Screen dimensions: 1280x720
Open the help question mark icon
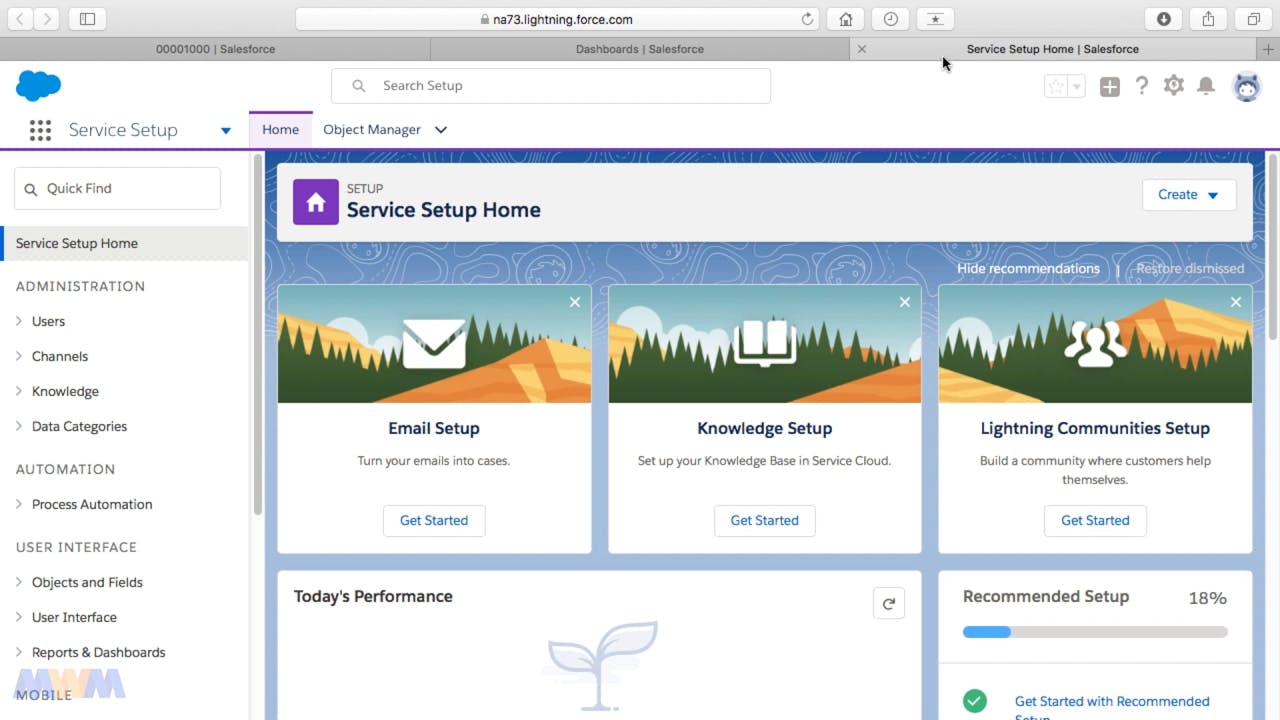pyautogui.click(x=1142, y=86)
